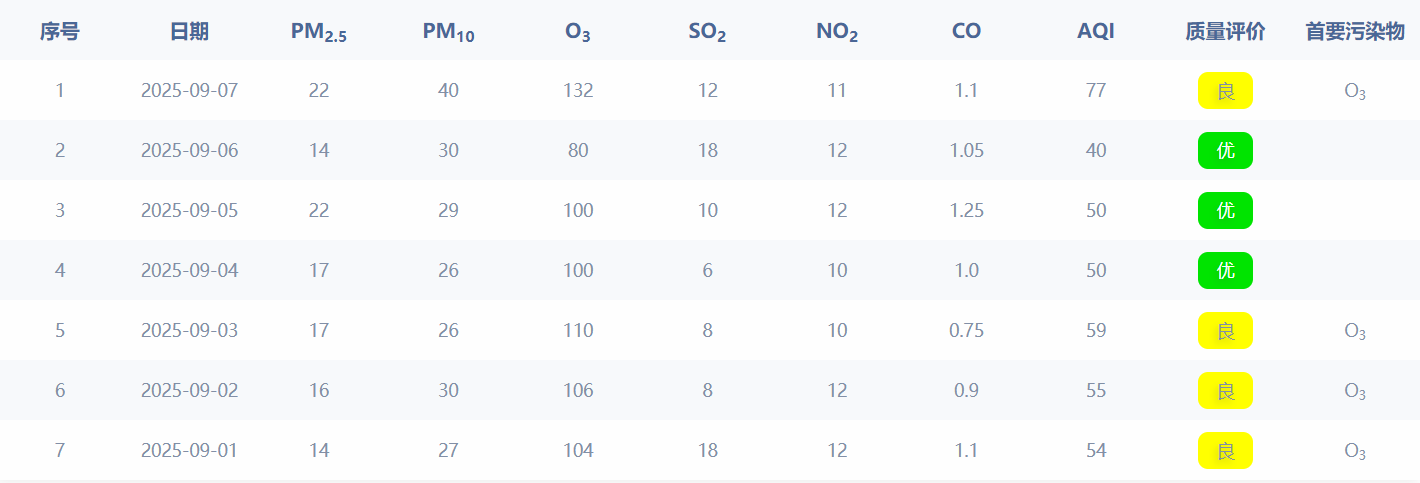Click the O3 value 132
This screenshot has width=1420, height=483.
click(x=578, y=91)
